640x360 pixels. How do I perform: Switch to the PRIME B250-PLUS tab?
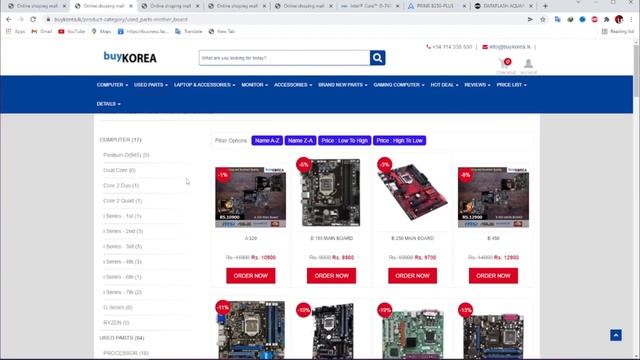point(436,6)
